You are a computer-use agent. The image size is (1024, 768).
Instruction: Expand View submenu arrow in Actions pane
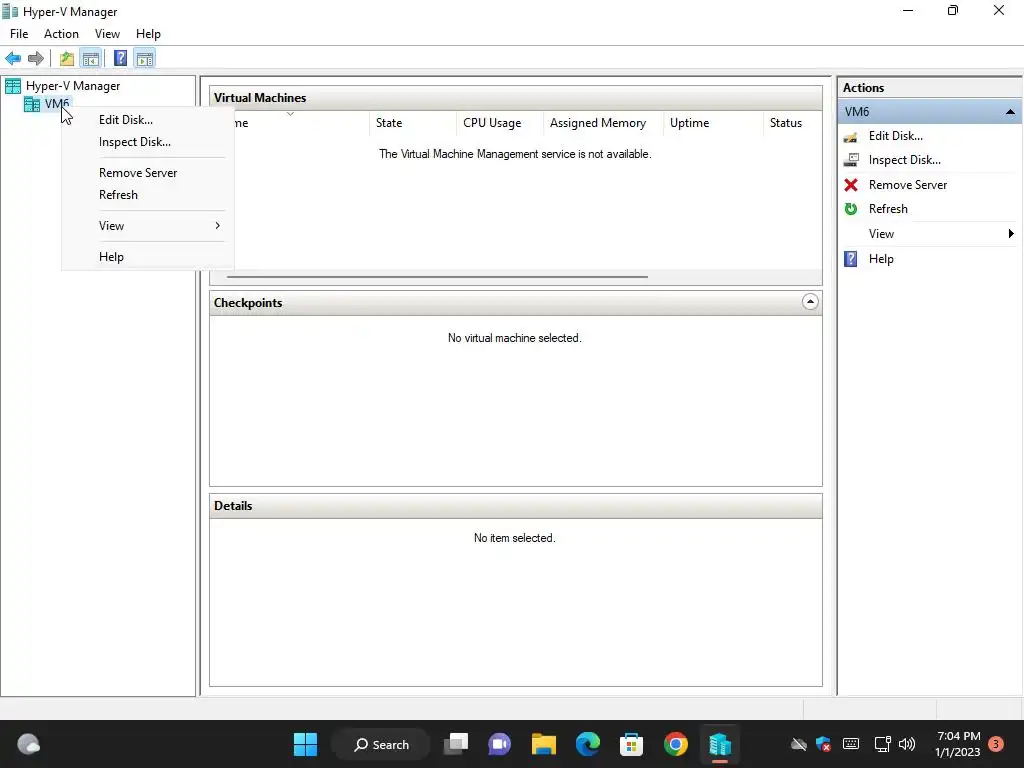coord(1011,234)
